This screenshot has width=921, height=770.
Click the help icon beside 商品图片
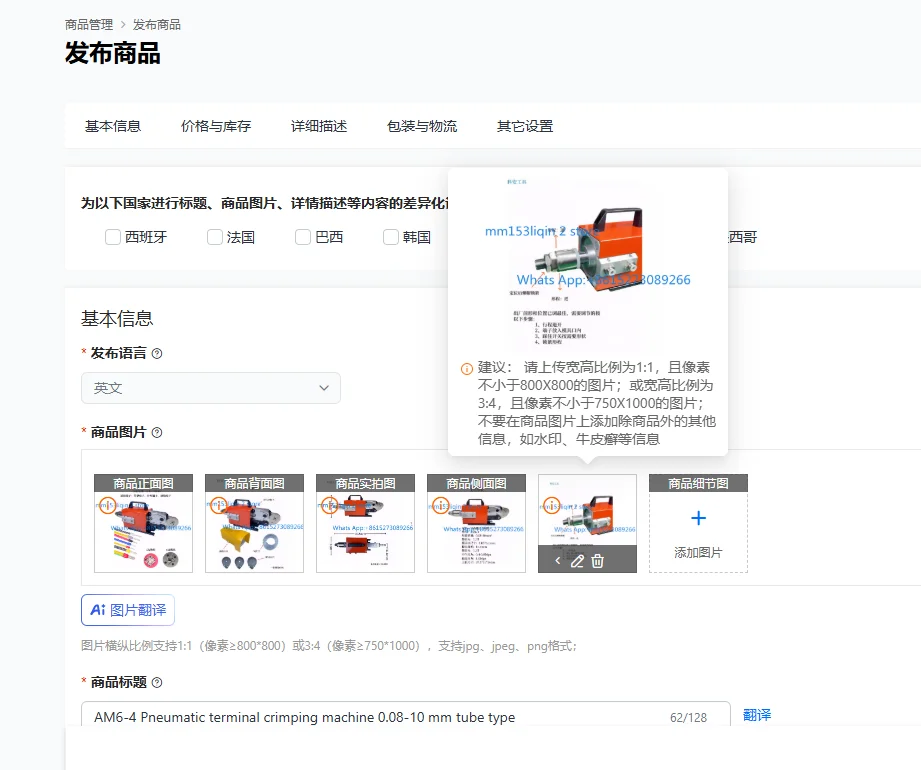[x=157, y=433]
